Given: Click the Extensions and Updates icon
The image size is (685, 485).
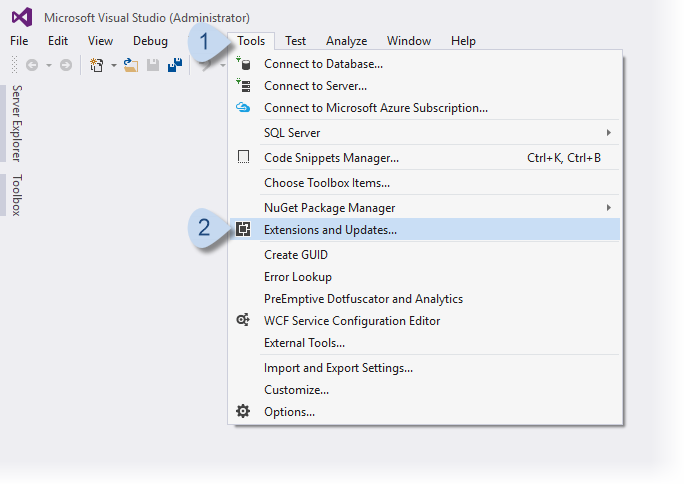Looking at the screenshot, I should pyautogui.click(x=243, y=229).
